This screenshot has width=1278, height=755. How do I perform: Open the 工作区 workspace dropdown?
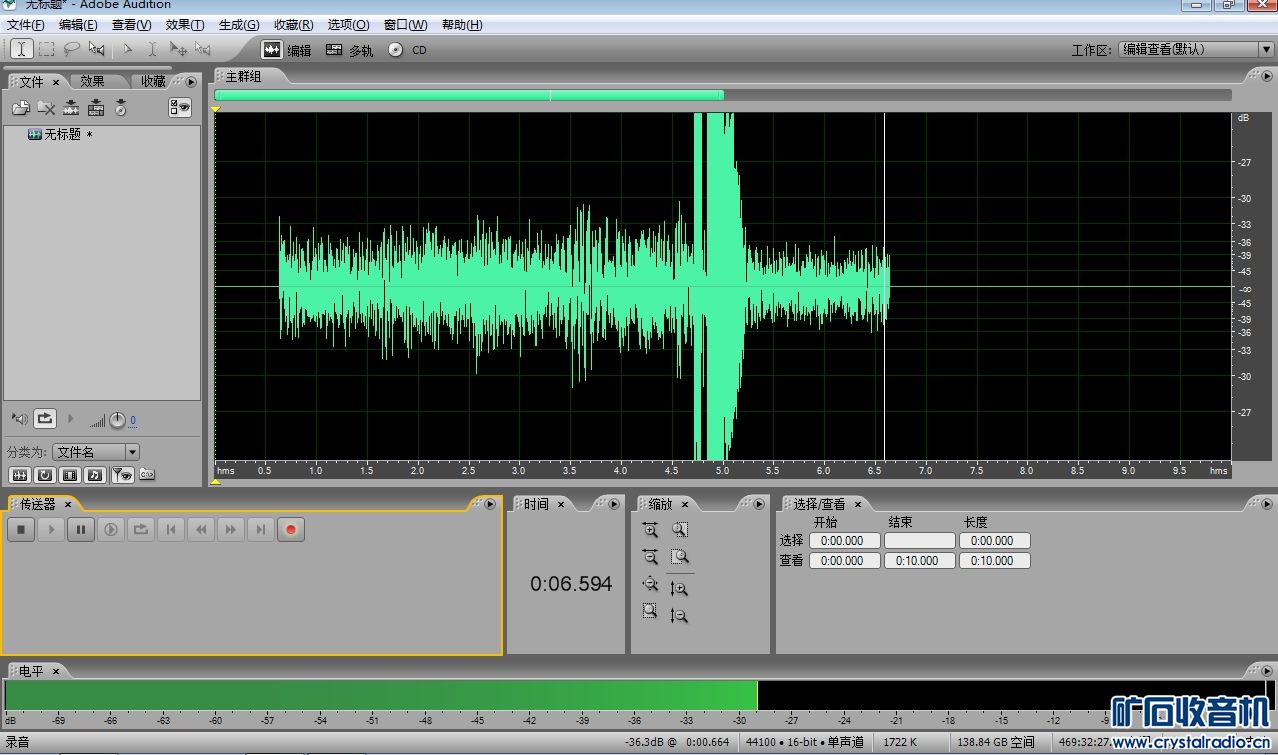pos(1265,49)
